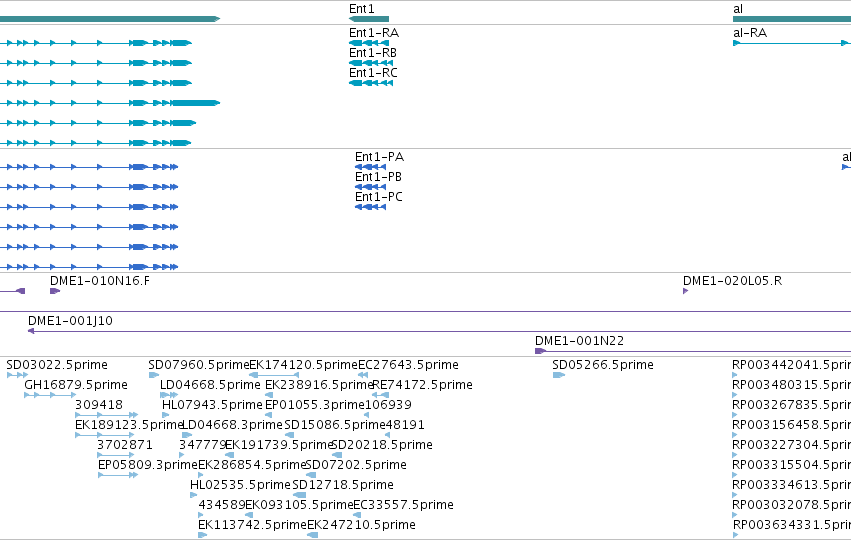Image resolution: width=851 pixels, height=540 pixels.
Task: Click EST label SD05266.5prime
Action: 603,365
